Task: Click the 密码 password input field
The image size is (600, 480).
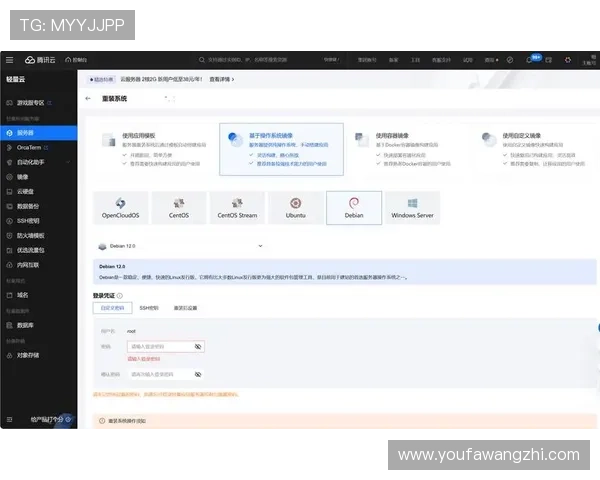Action: click(x=158, y=346)
